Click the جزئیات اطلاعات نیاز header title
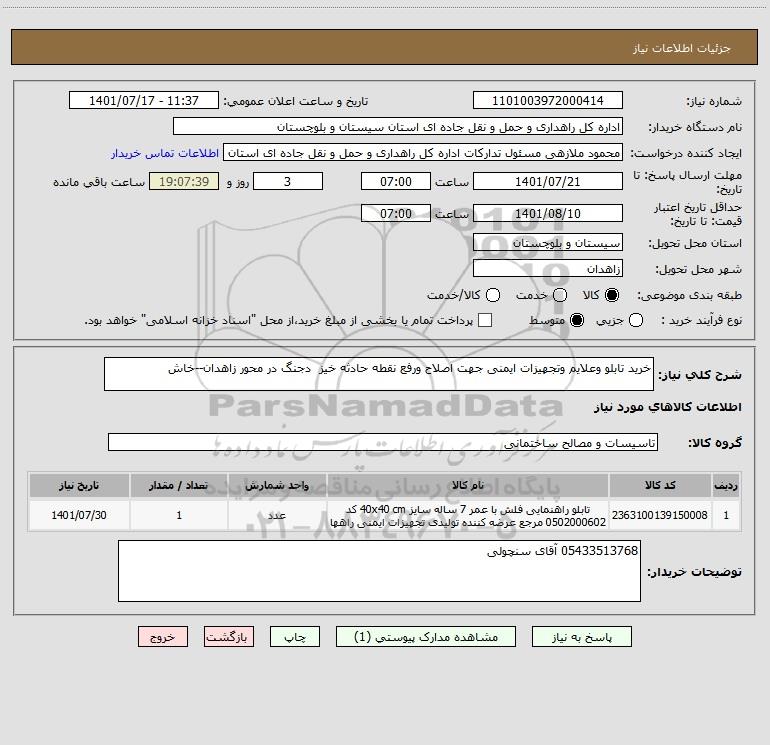The width and height of the screenshot is (770, 745). point(682,48)
